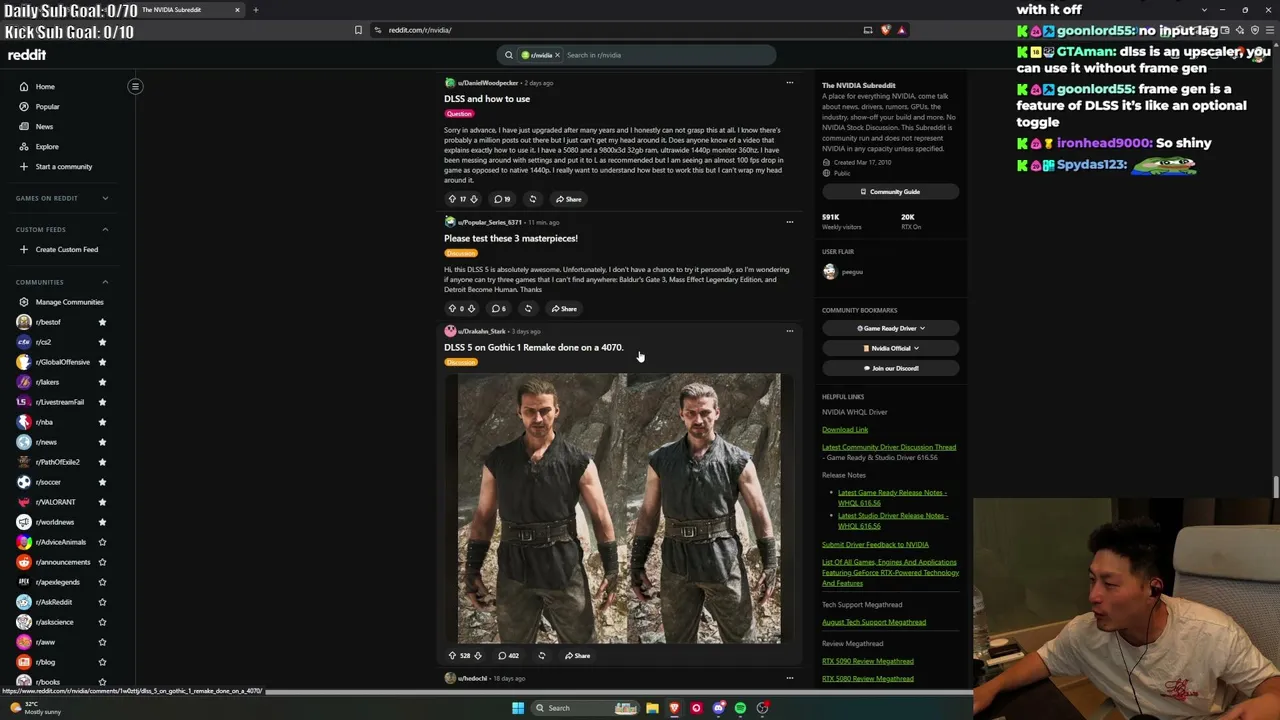The image size is (1280, 720).
Task: Upvote the 'DLSS and how to use' post
Action: coord(452,199)
